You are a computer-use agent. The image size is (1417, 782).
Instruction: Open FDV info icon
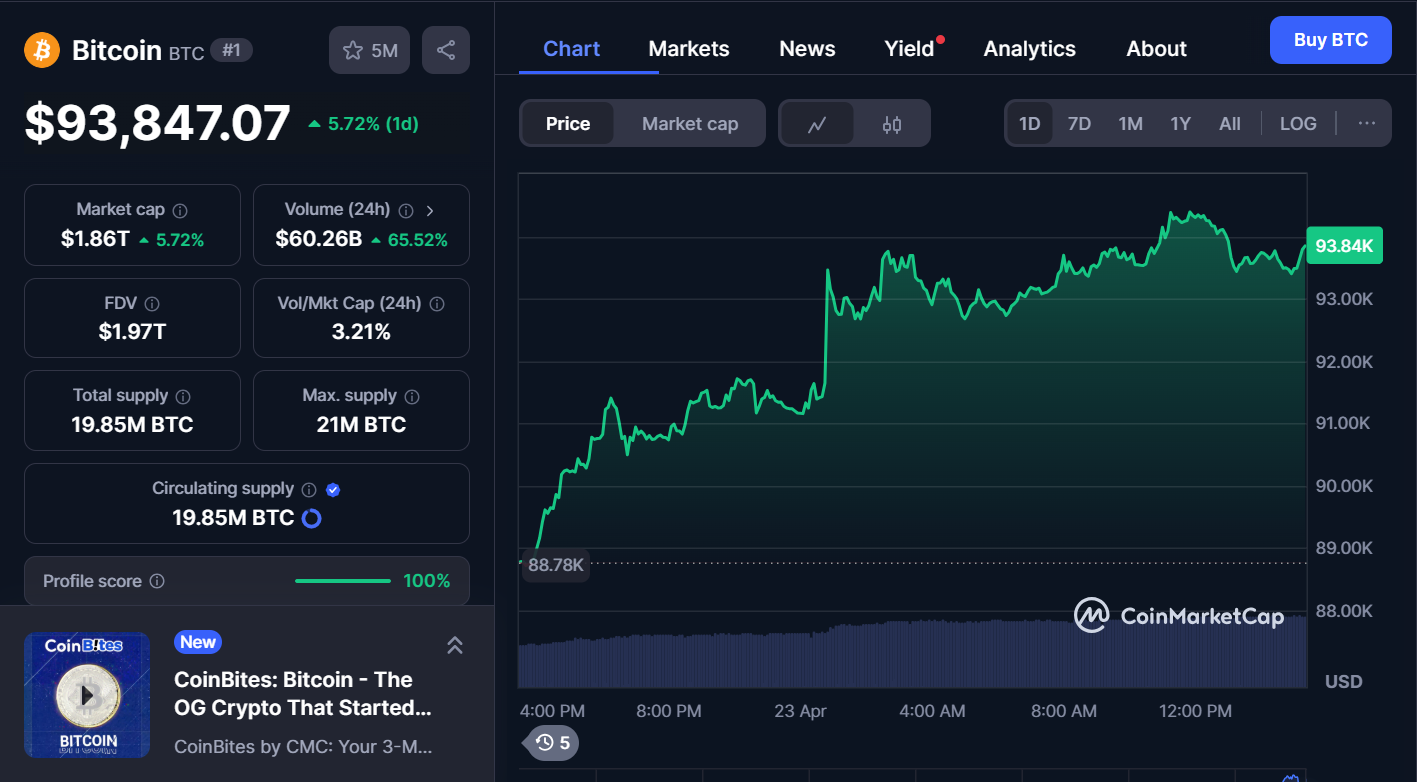pyautogui.click(x=152, y=304)
